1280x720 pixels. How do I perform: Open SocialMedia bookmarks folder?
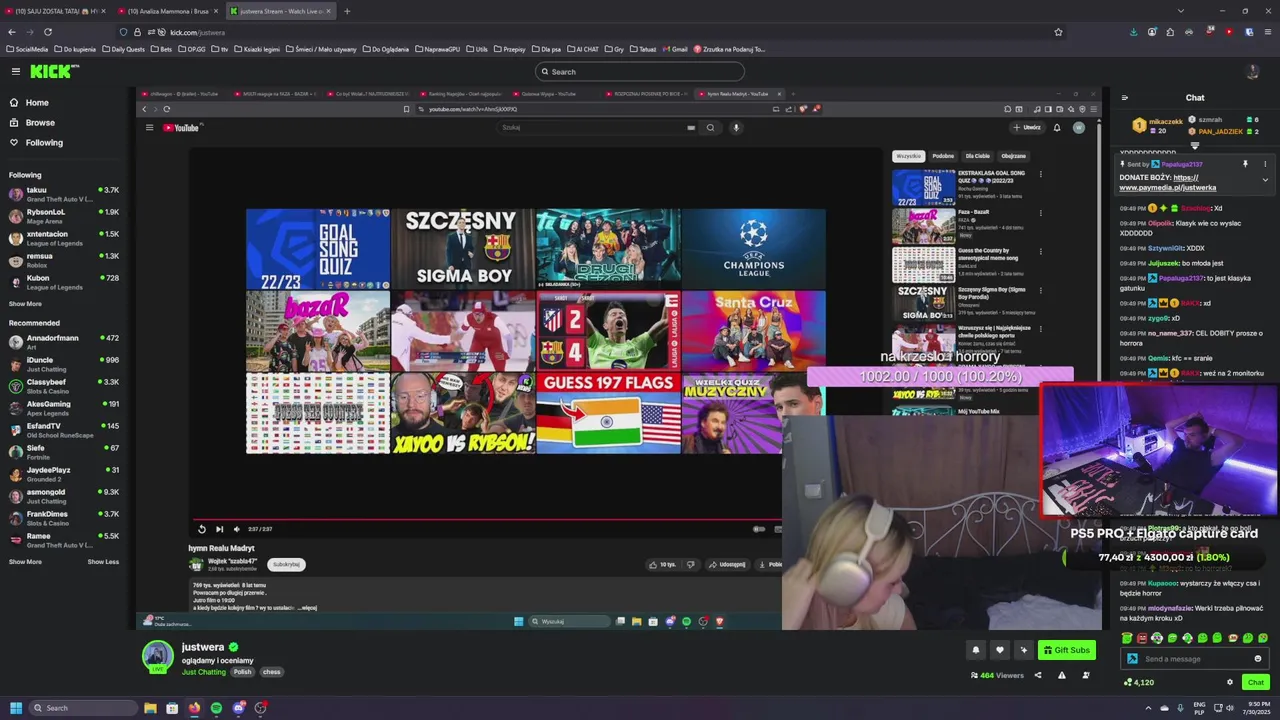[x=27, y=49]
